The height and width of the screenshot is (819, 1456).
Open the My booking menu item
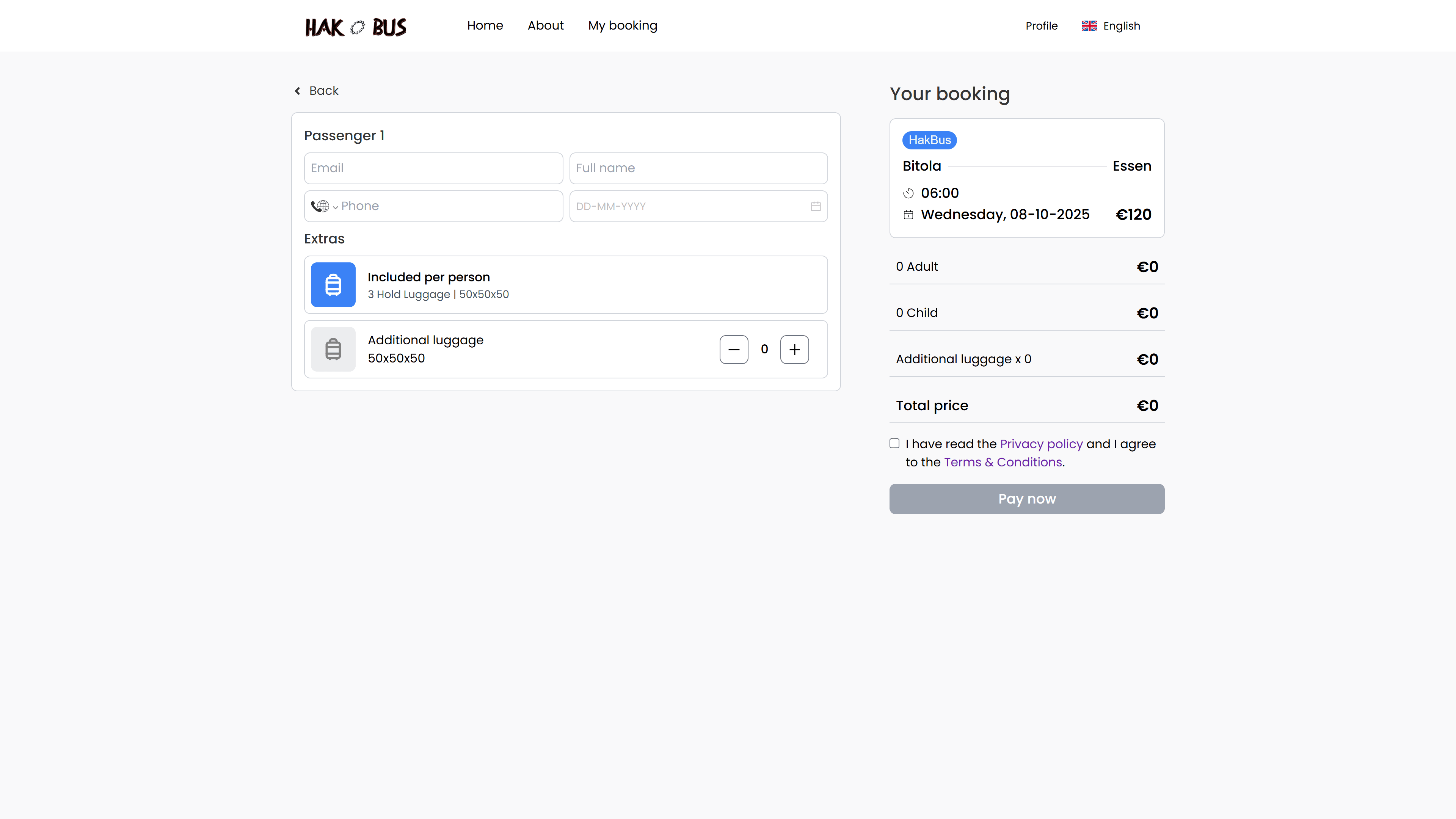[x=622, y=25]
